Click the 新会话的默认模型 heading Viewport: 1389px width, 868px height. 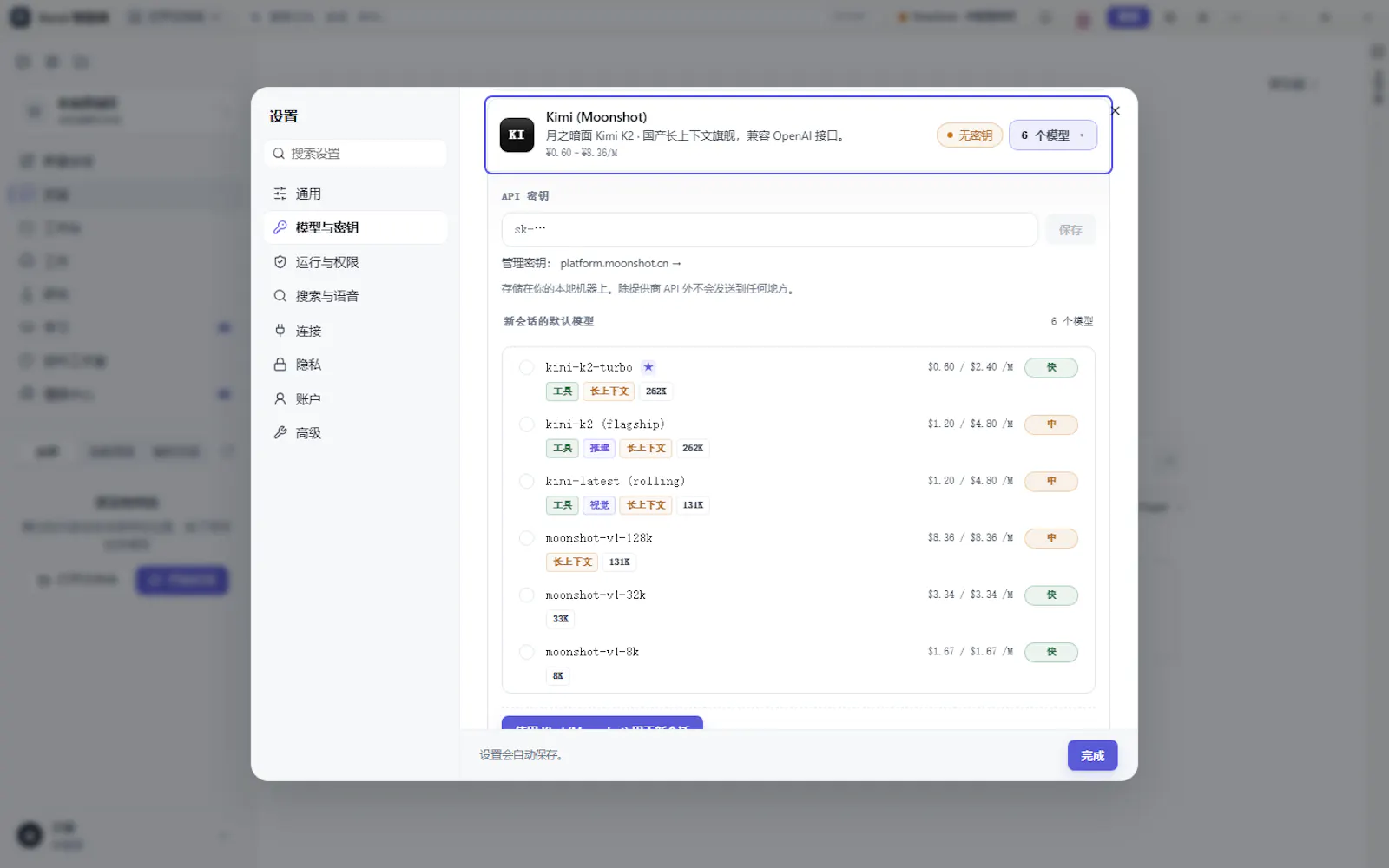(x=549, y=321)
